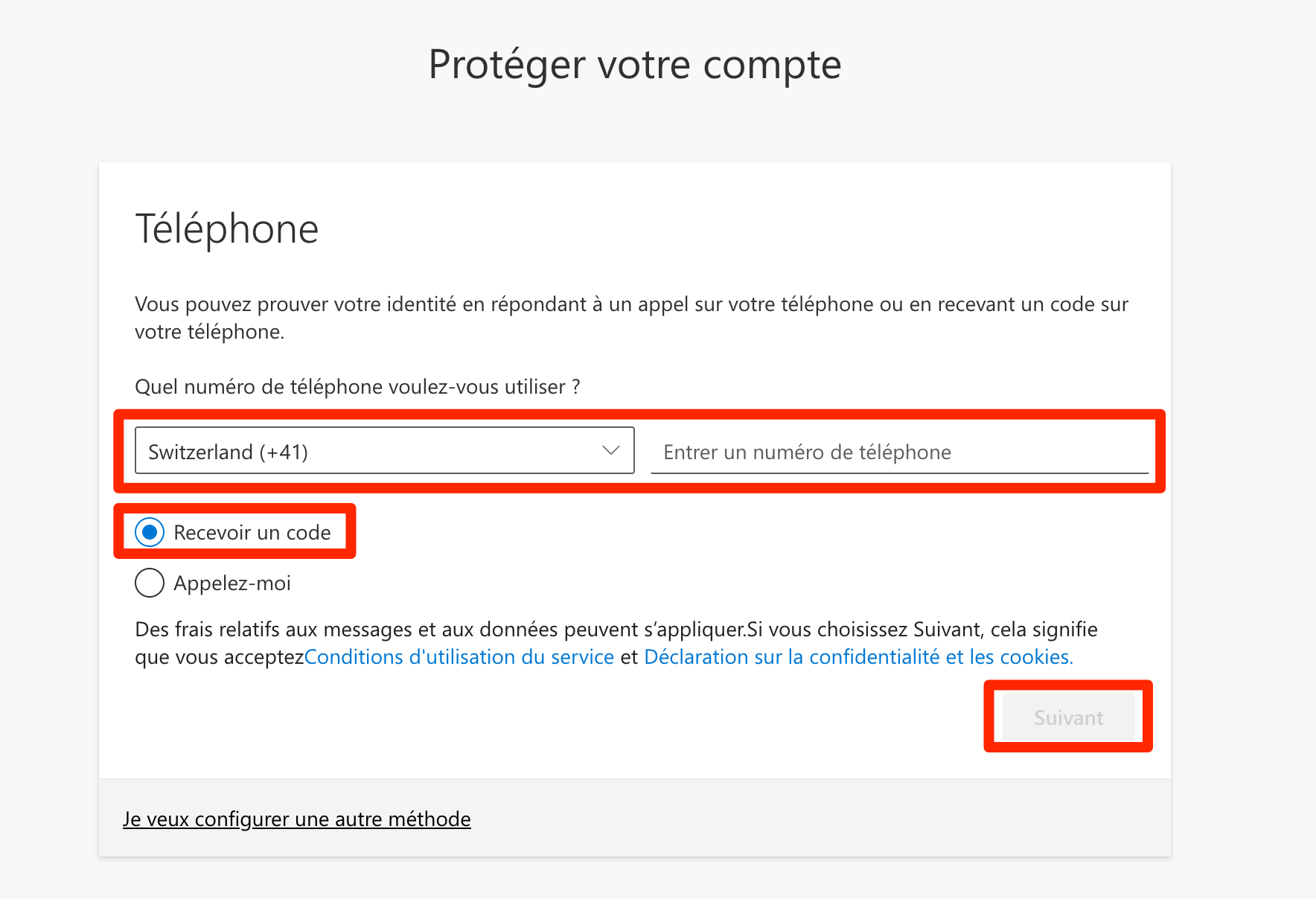Click 'Entrer un numéro de téléphone' placeholder text
Image resolution: width=1316 pixels, height=899 pixels.
coord(807,452)
